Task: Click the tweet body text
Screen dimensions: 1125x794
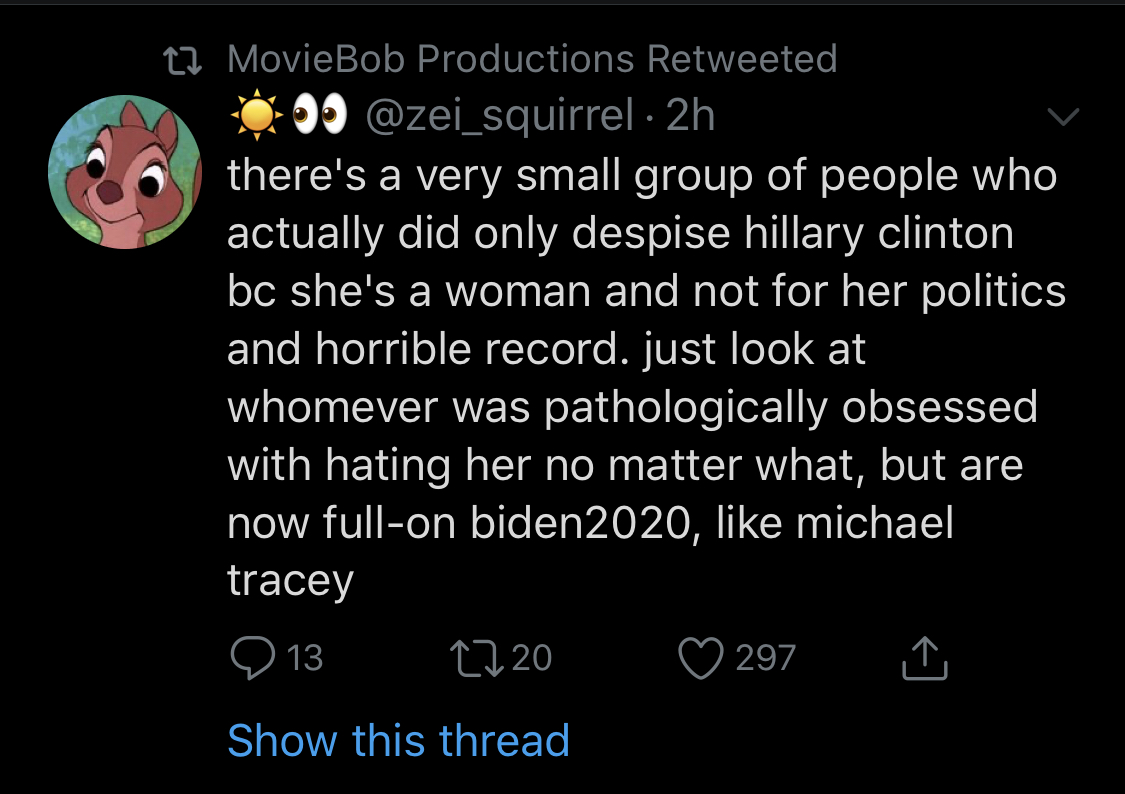Action: click(x=646, y=377)
